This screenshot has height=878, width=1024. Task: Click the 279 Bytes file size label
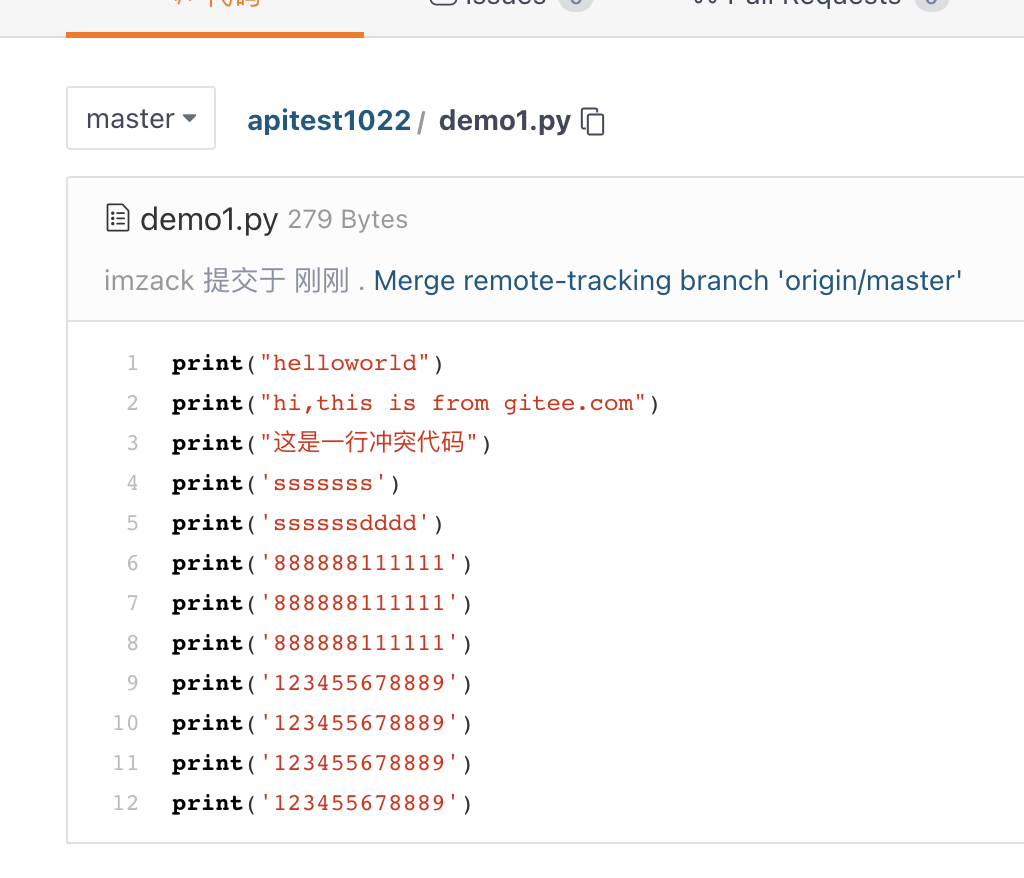click(347, 220)
